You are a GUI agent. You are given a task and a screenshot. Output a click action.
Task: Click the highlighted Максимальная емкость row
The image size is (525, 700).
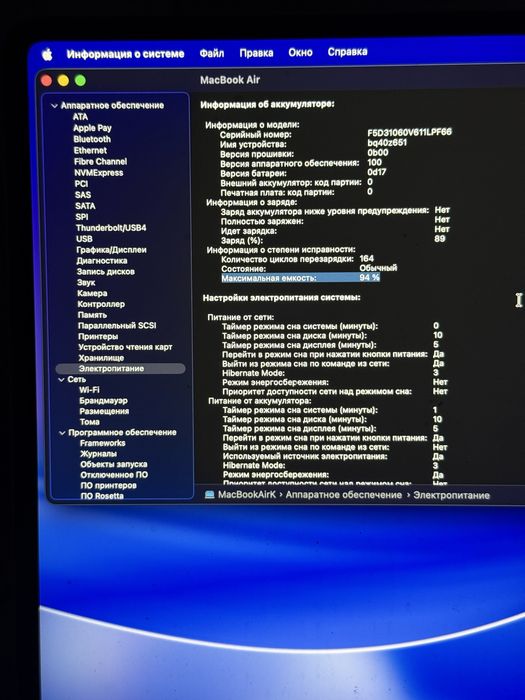pos(300,278)
